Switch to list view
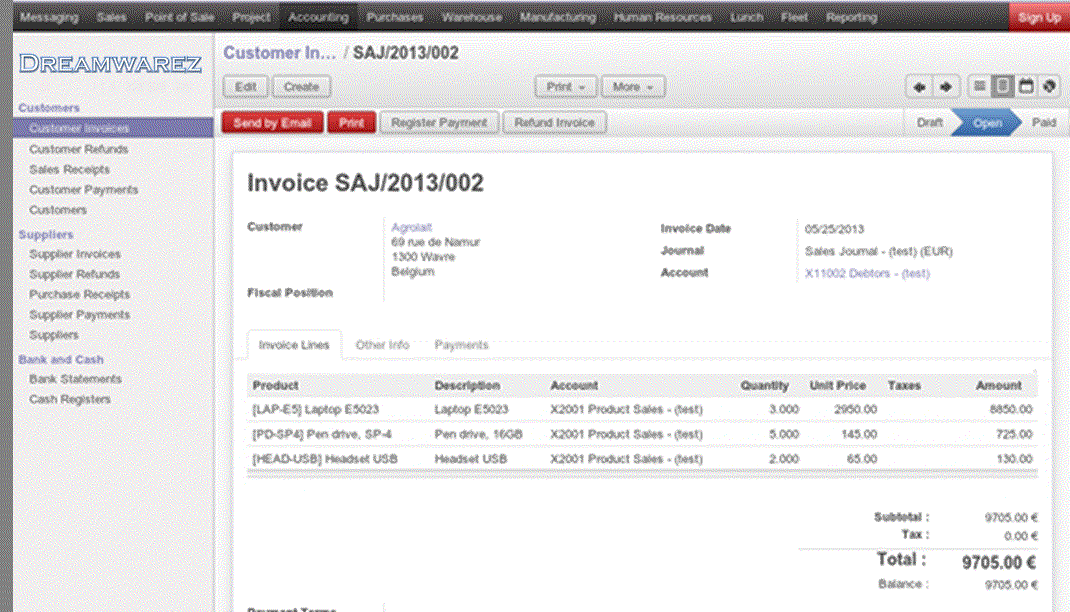Image resolution: width=1070 pixels, height=612 pixels. [978, 86]
